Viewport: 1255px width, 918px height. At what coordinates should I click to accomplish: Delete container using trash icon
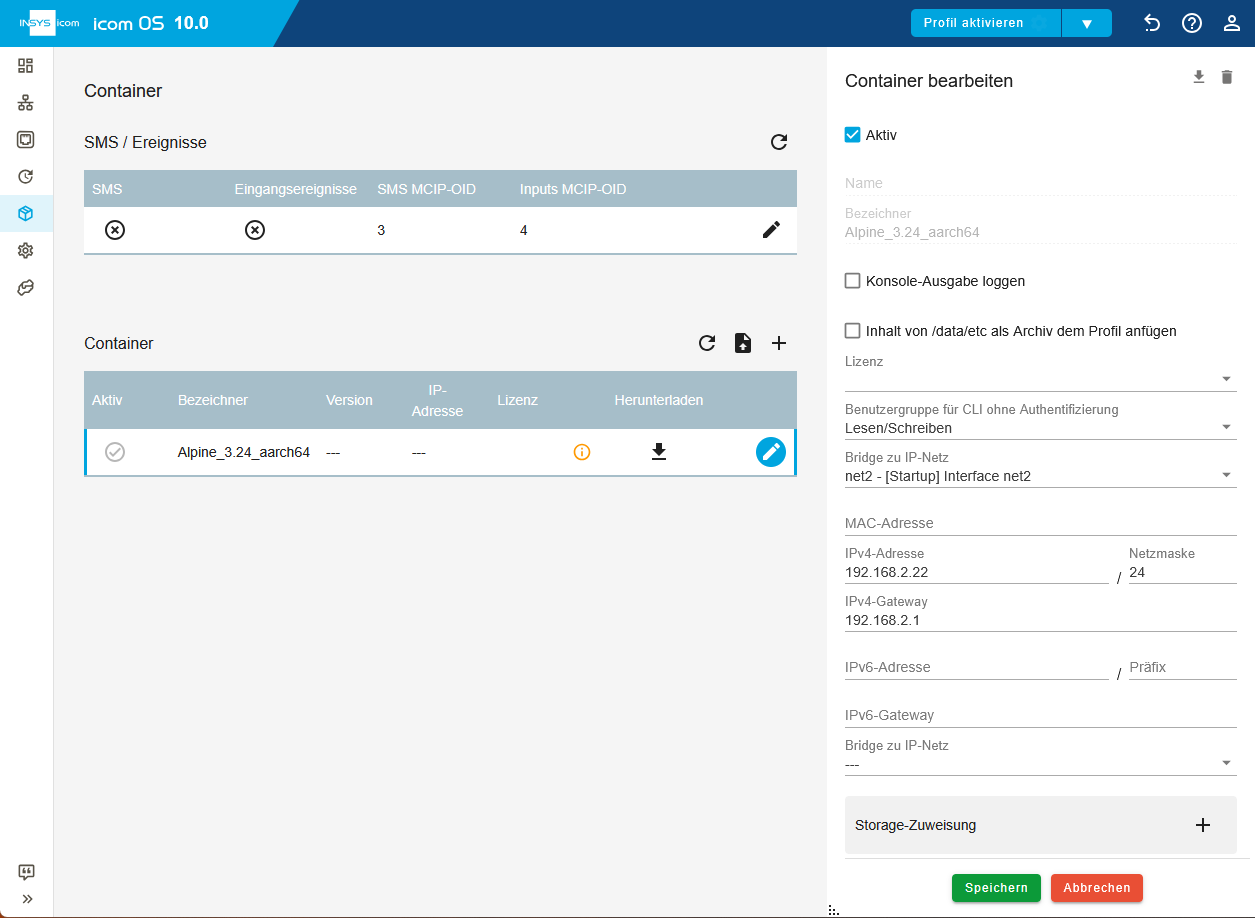point(1227,77)
